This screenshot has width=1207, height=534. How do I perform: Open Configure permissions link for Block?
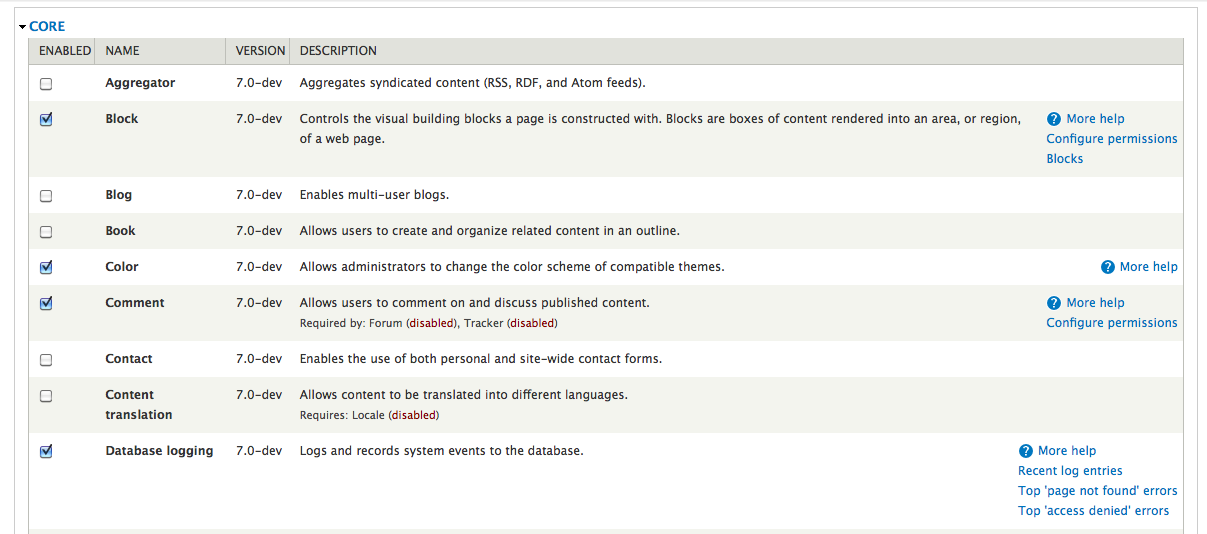click(x=1111, y=139)
